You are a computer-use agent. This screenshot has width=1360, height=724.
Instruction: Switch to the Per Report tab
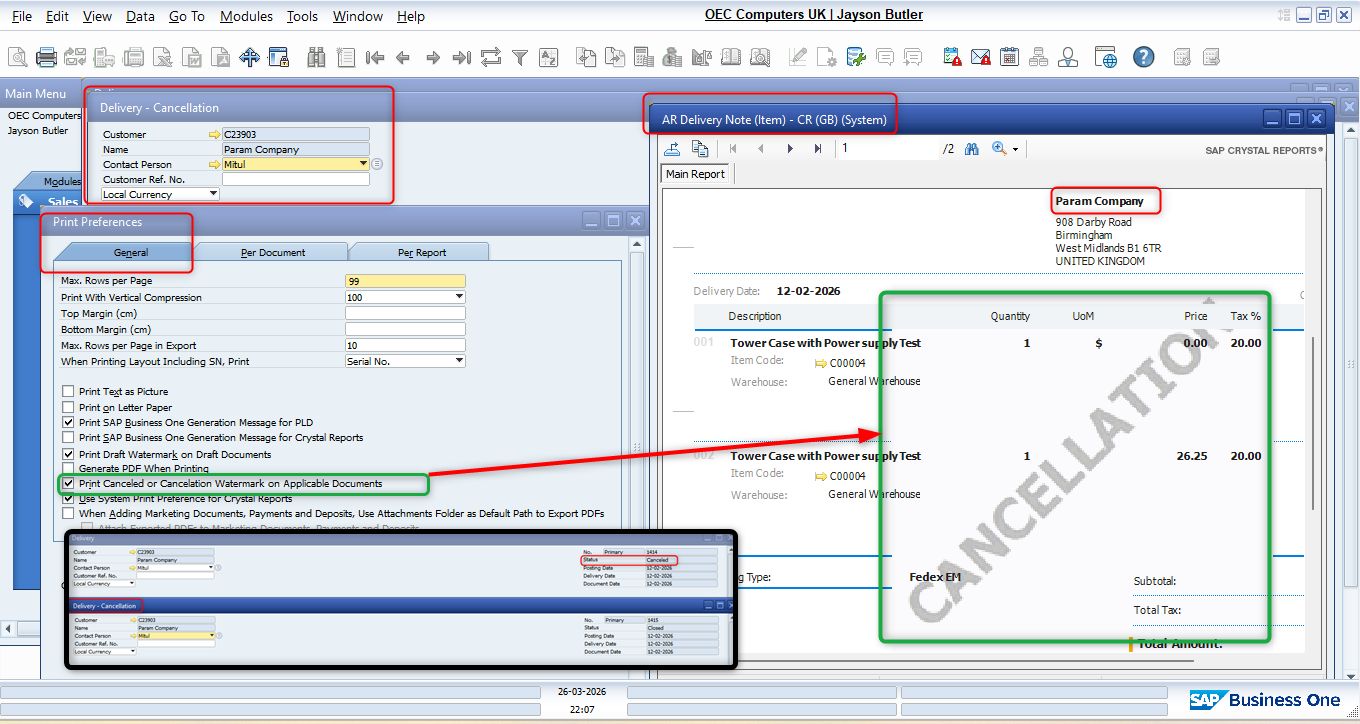point(422,252)
